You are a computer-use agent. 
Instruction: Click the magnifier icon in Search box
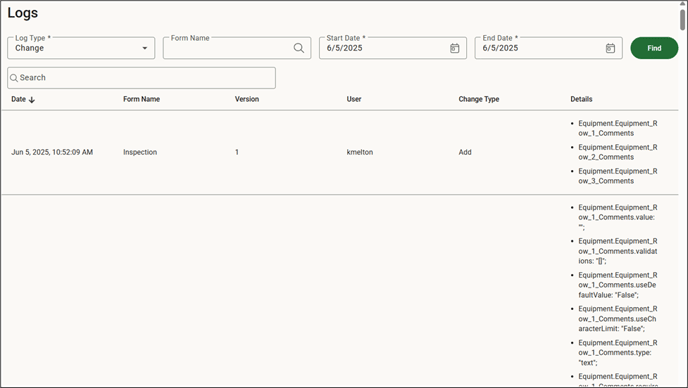(14, 78)
